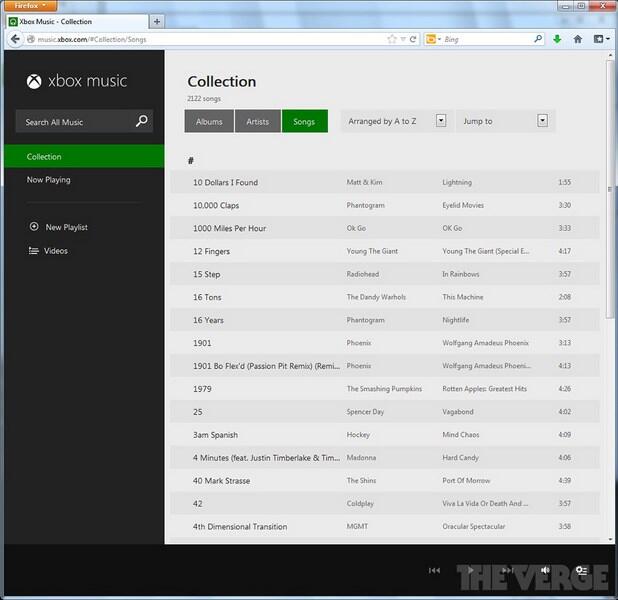Image resolution: width=618 pixels, height=600 pixels.
Task: Click artist Matt & Kim
Action: pyautogui.click(x=365, y=182)
